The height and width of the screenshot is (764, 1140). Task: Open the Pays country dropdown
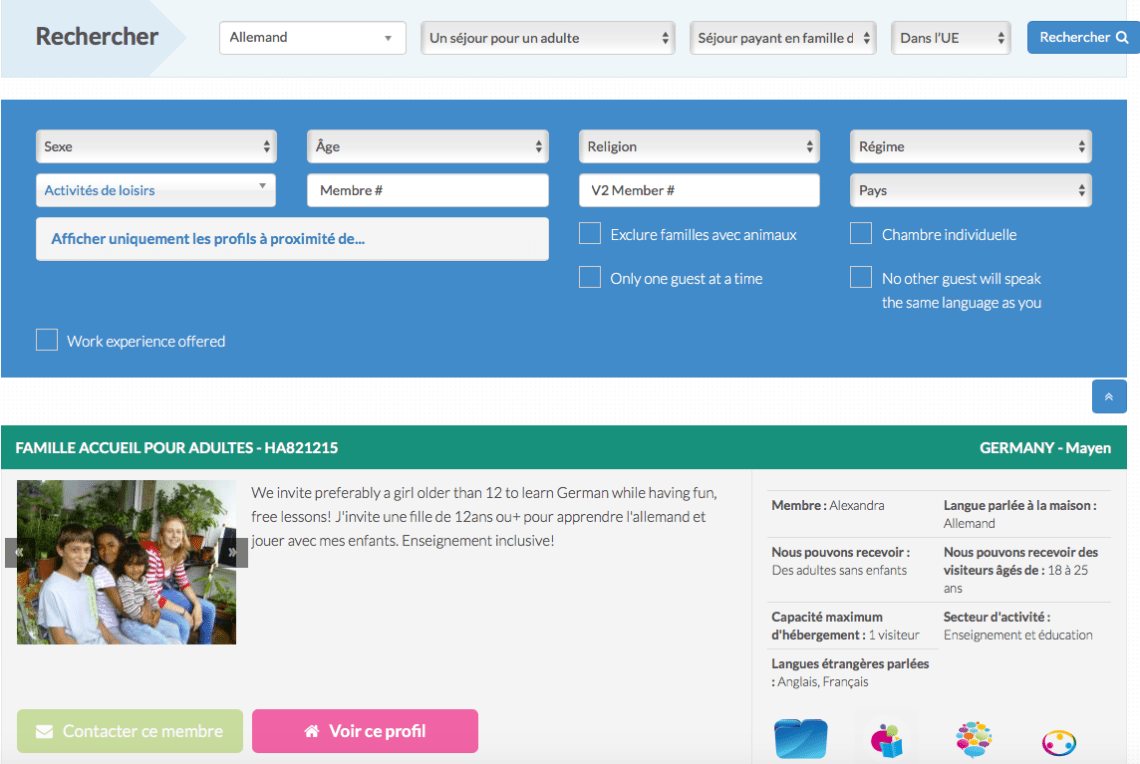(970, 190)
